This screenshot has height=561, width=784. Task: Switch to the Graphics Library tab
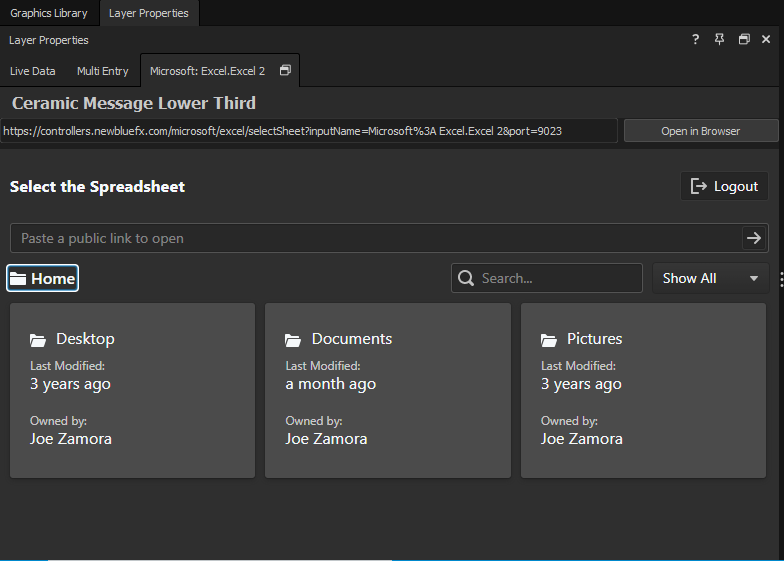(49, 13)
